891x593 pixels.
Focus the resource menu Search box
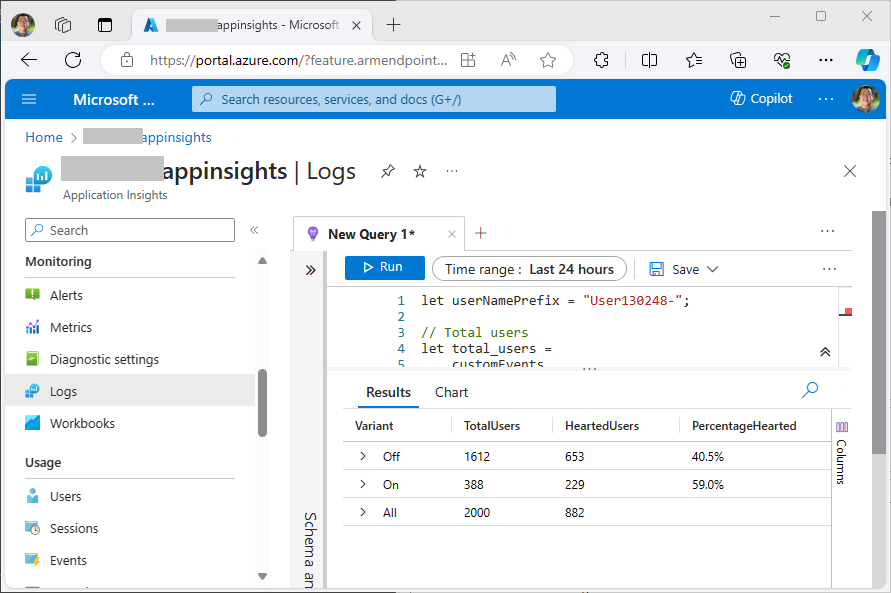coord(130,230)
